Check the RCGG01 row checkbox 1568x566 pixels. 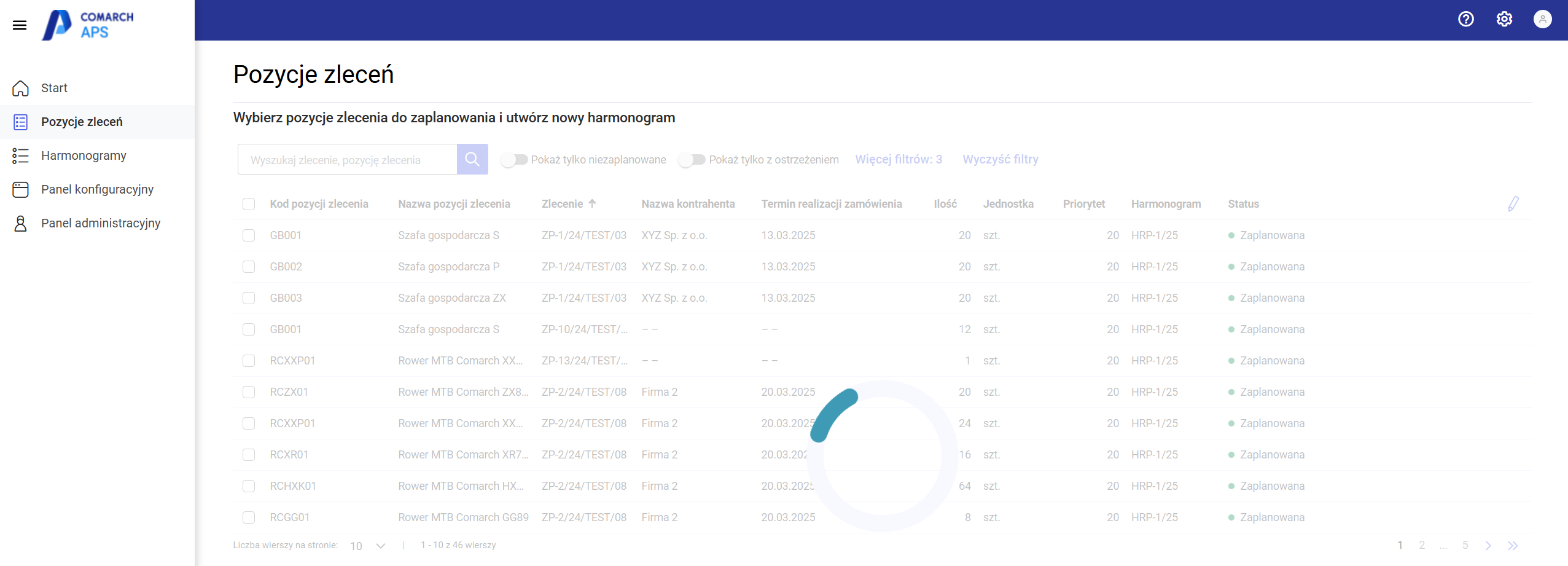pos(249,517)
